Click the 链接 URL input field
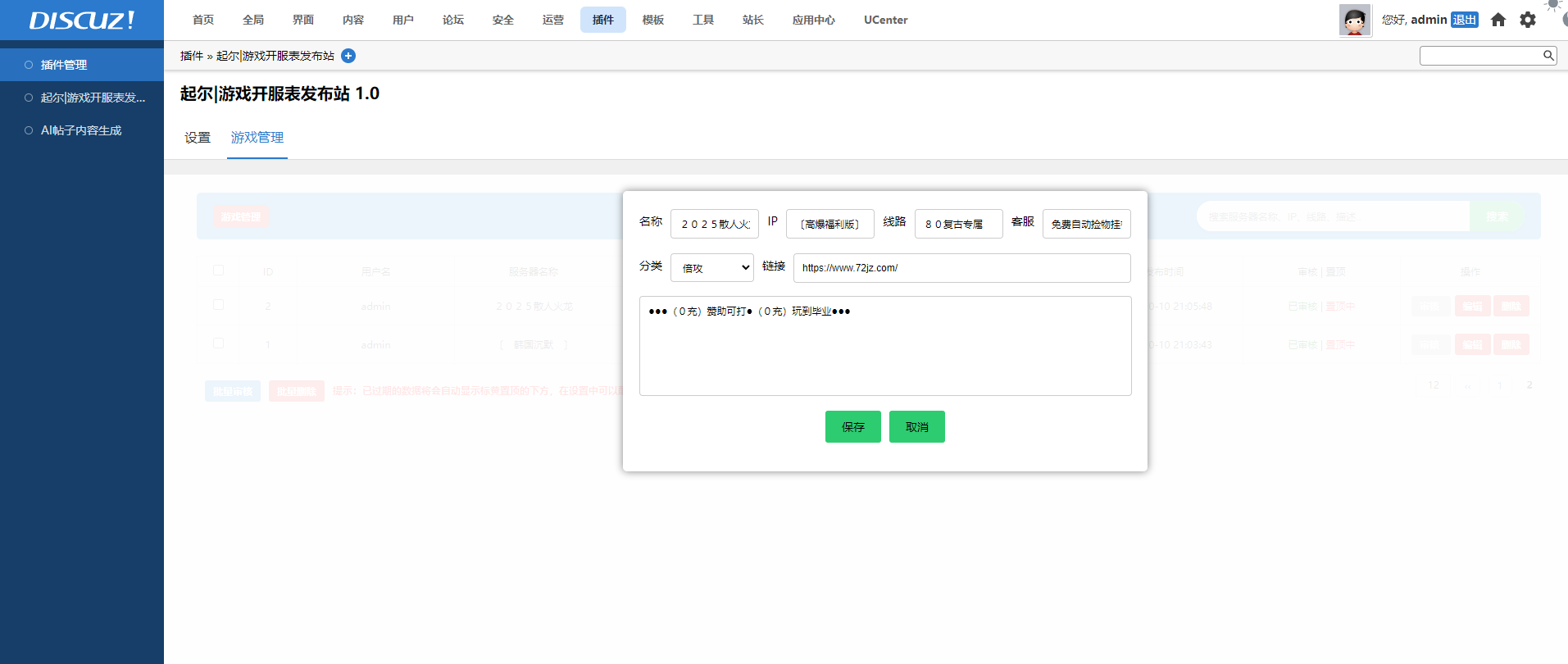Image resolution: width=1568 pixels, height=664 pixels. coord(962,268)
